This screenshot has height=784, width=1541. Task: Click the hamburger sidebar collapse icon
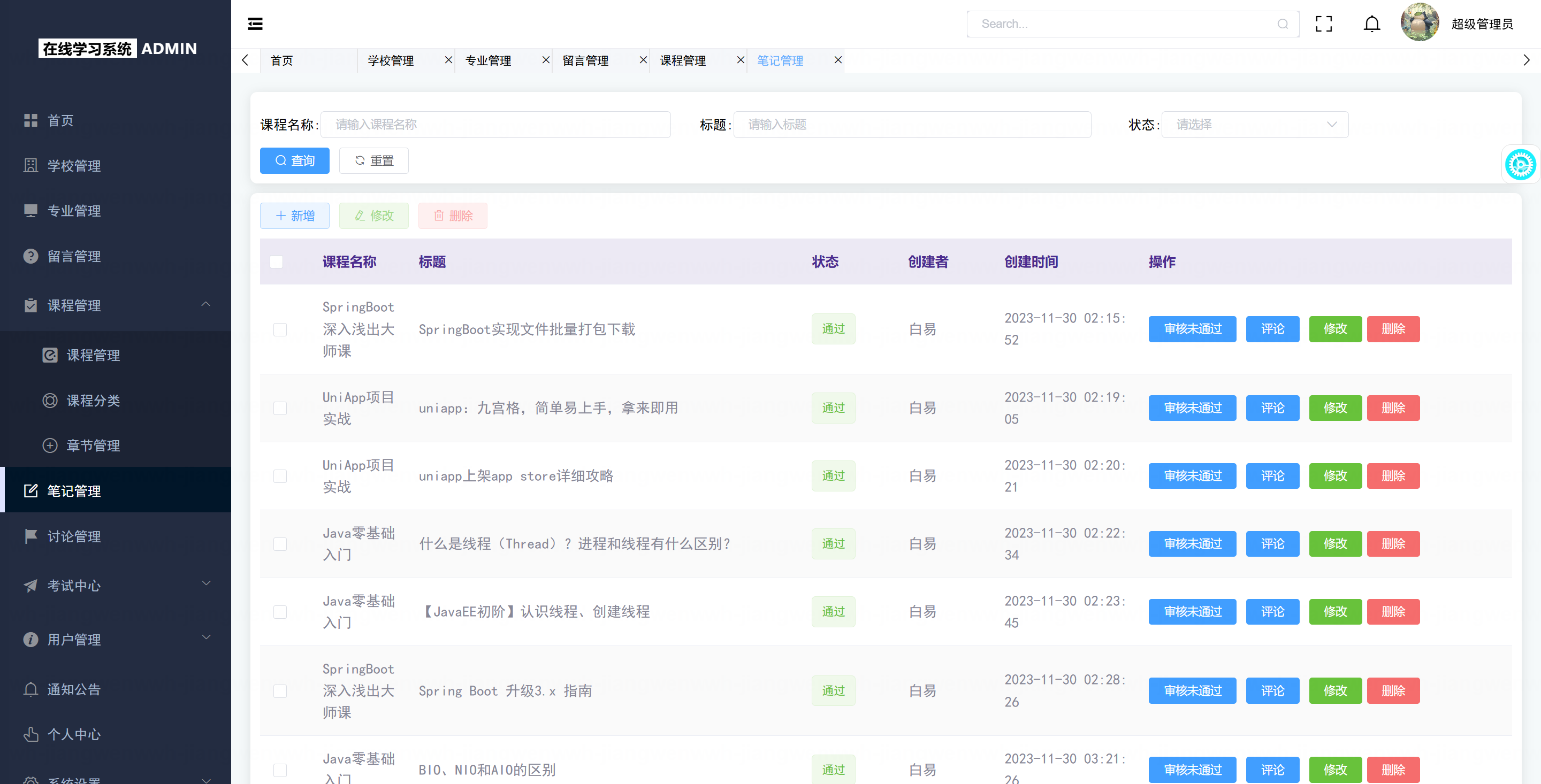tap(255, 24)
